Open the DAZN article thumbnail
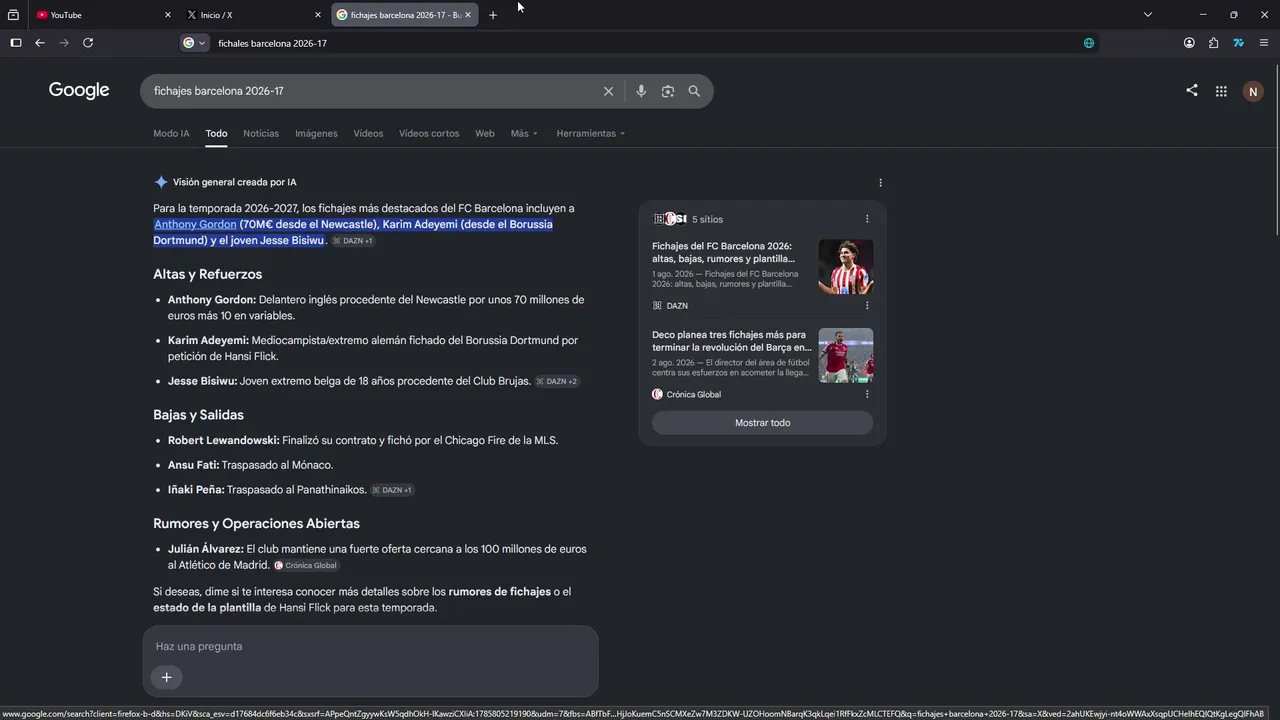 (x=846, y=267)
